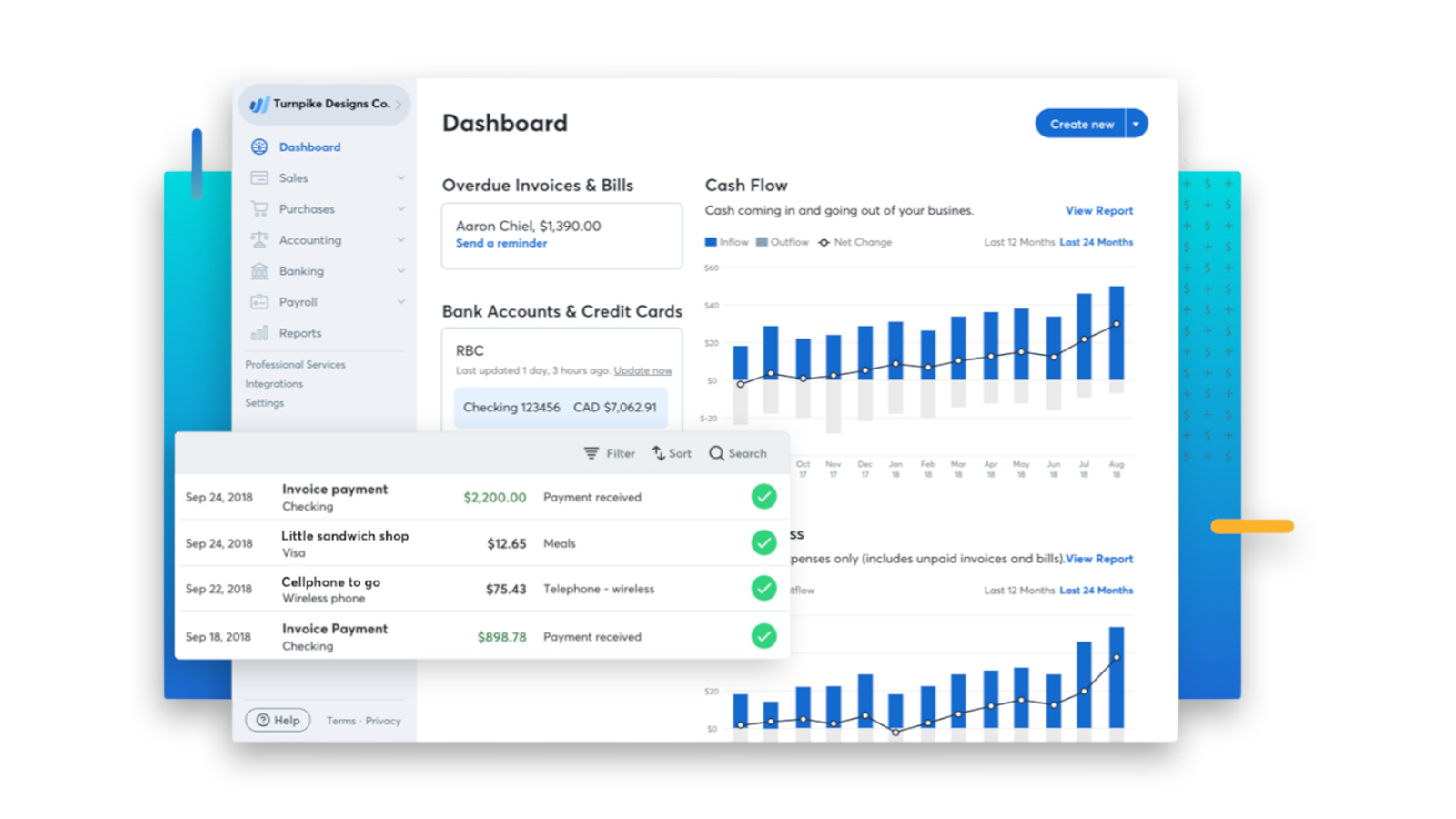The image size is (1456, 819).
Task: Select Last 24 Months in Cash Flow
Action: [x=1096, y=242]
